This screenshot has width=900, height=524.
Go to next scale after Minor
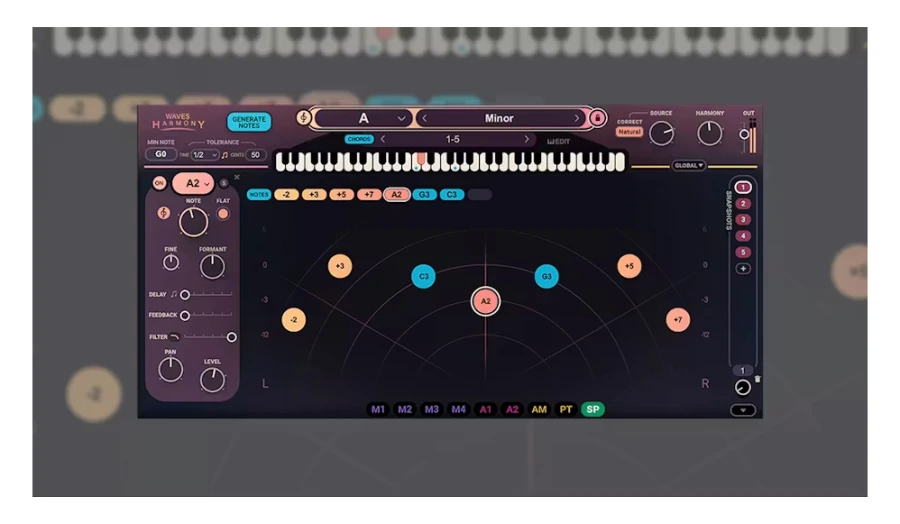click(x=577, y=118)
